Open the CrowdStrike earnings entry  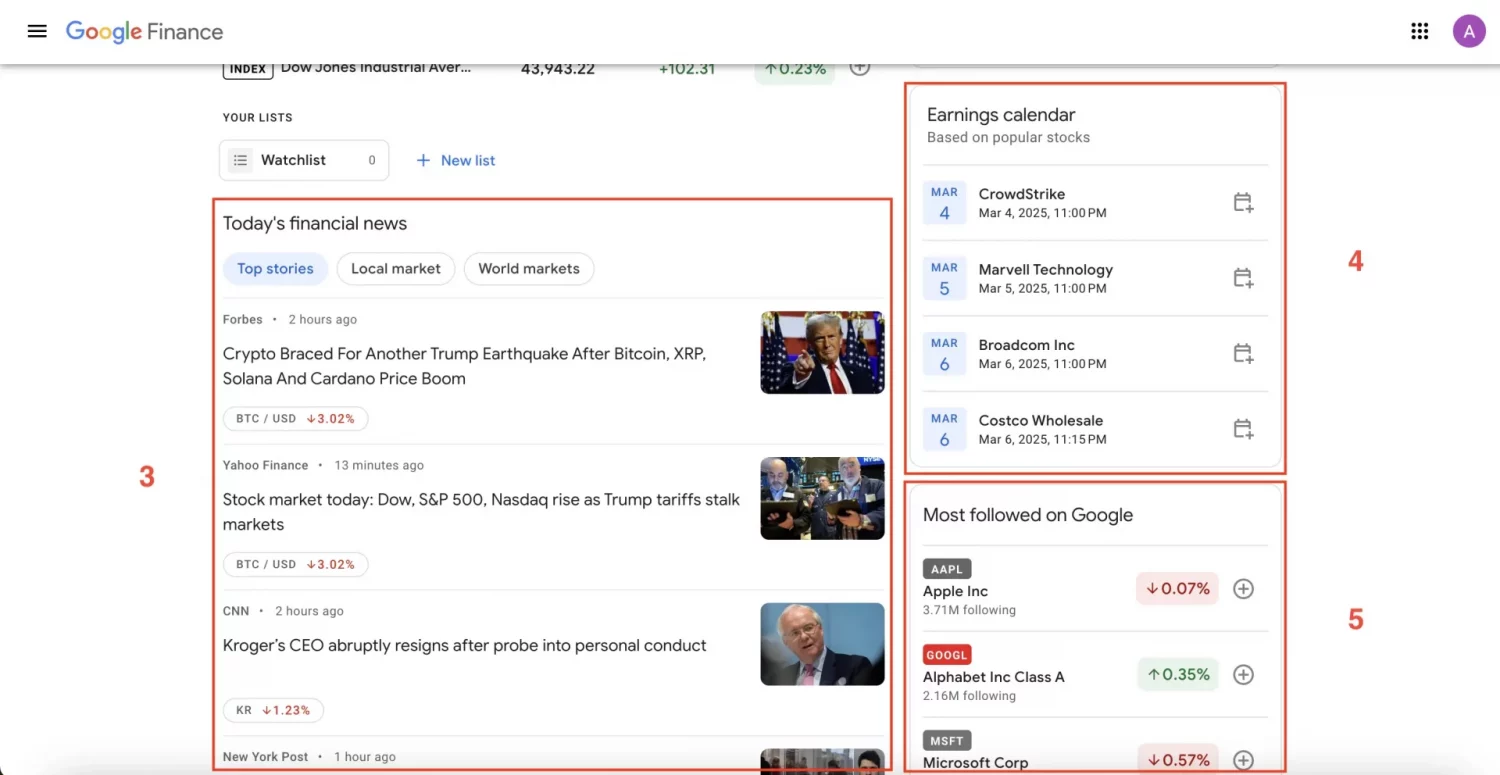pos(1095,203)
